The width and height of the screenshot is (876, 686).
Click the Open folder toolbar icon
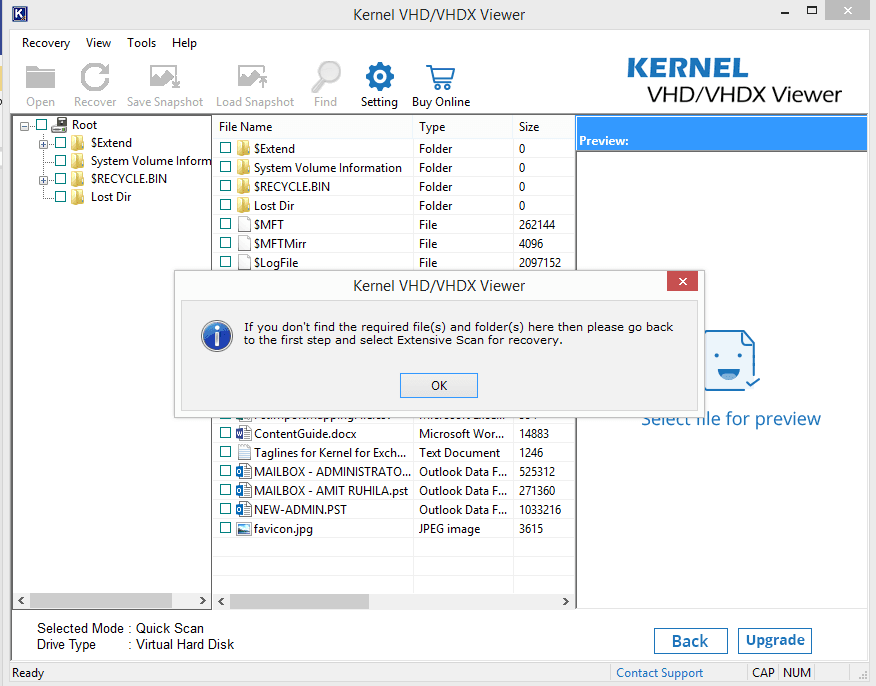[41, 78]
